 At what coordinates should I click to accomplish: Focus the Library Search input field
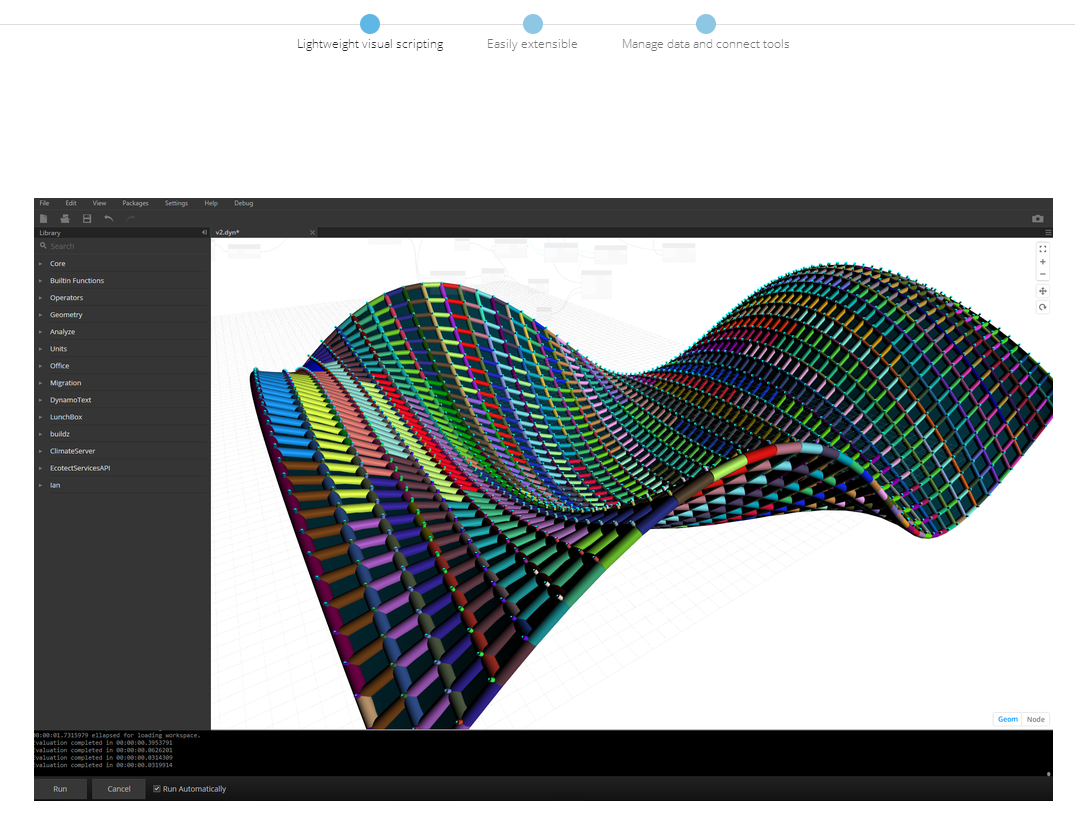tap(122, 246)
